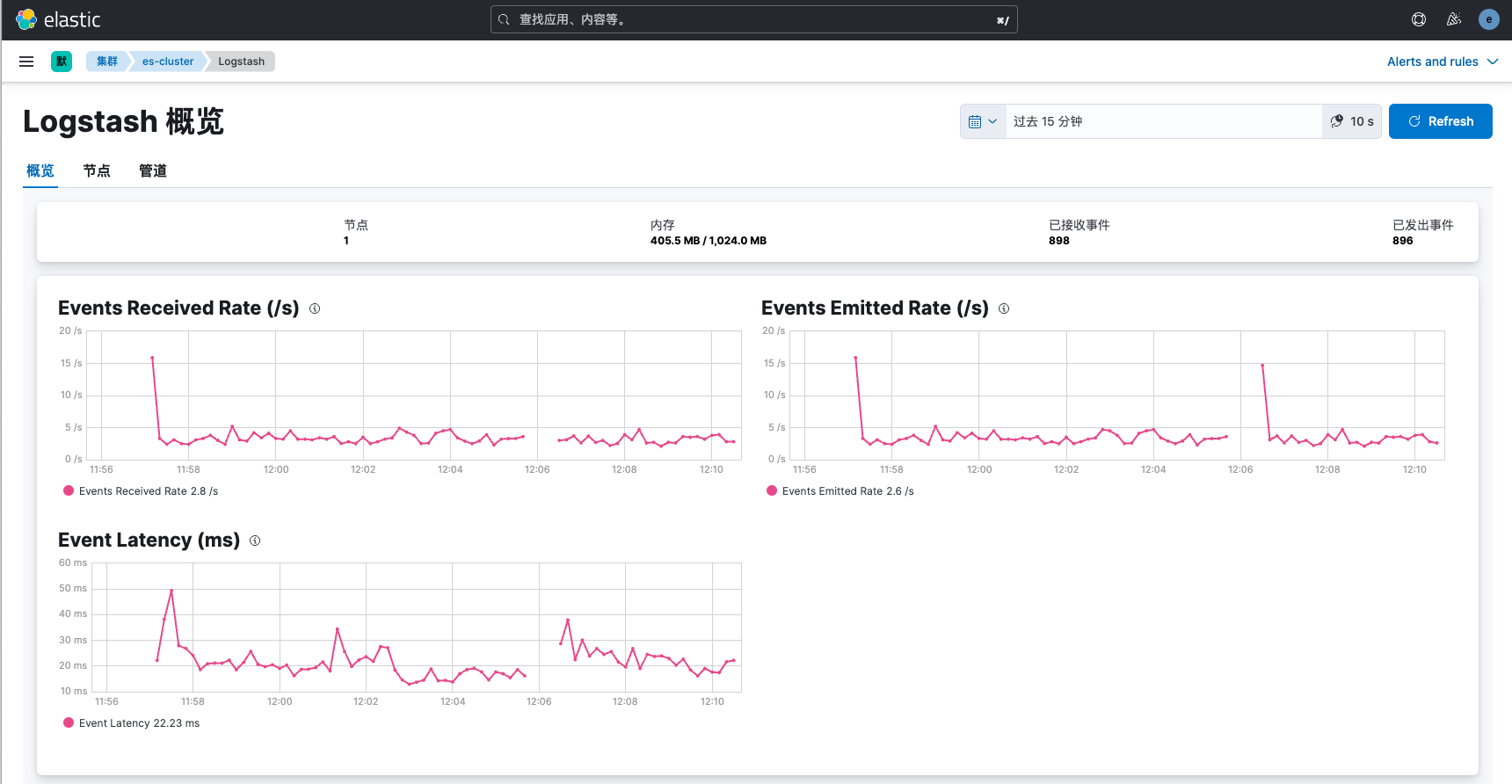The height and width of the screenshot is (784, 1512).
Task: Focus the 查找应用、内容等 search field
Action: tap(754, 19)
